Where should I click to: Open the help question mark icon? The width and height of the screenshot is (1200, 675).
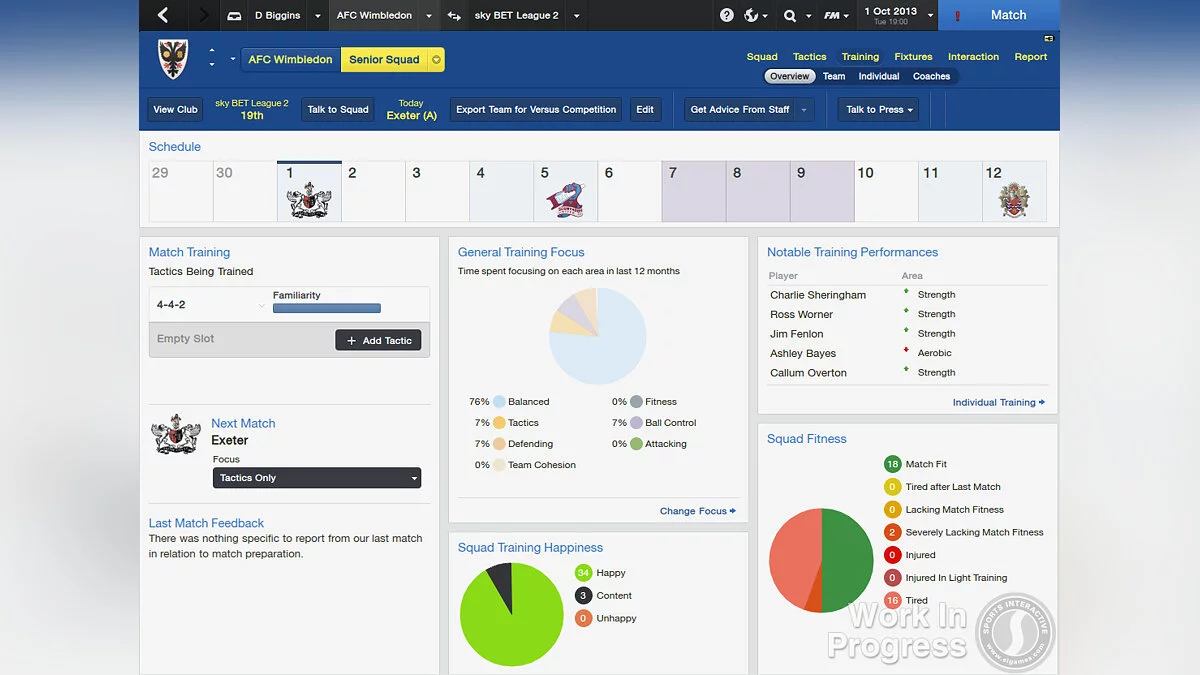coord(727,14)
